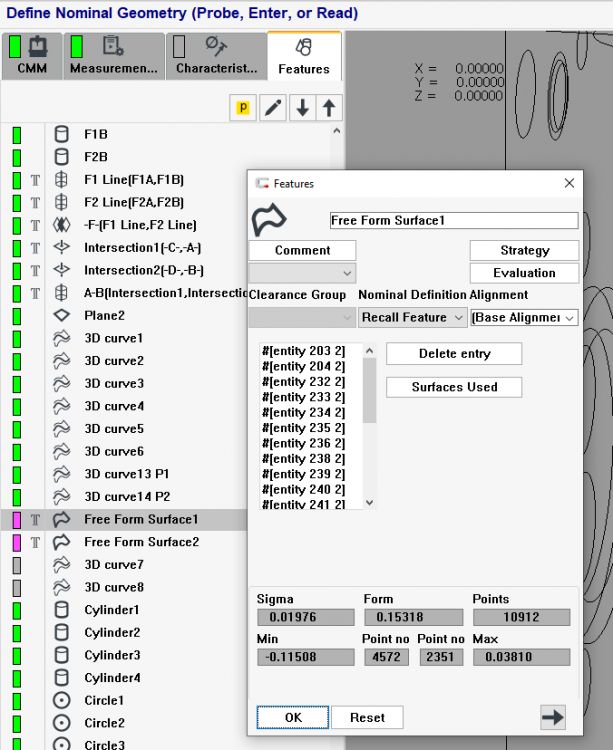Click the Surfaces Used button

[454, 387]
